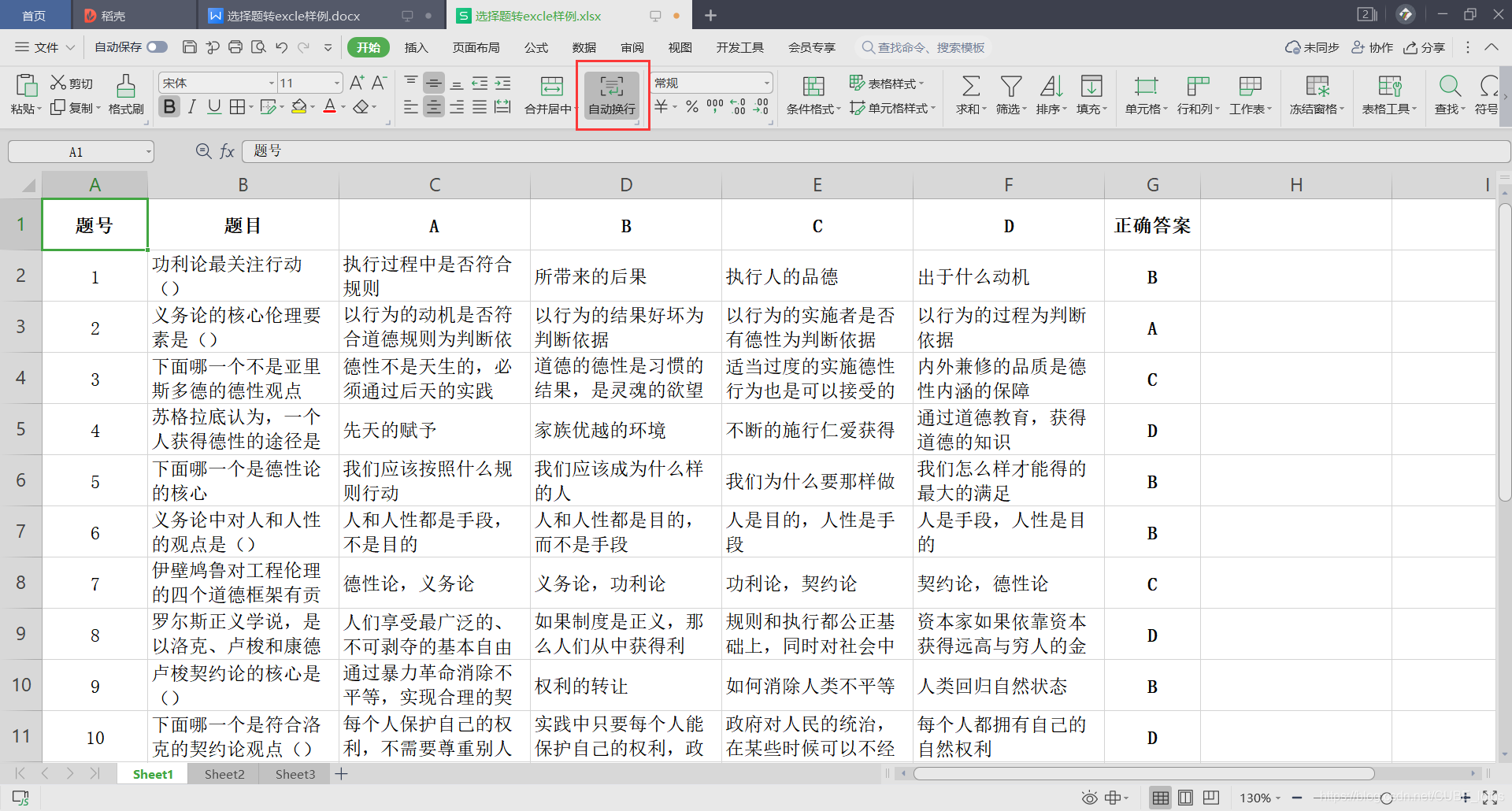The width and height of the screenshot is (1512, 811).
Task: Open the 数据 ribbon tab
Action: coord(584,47)
